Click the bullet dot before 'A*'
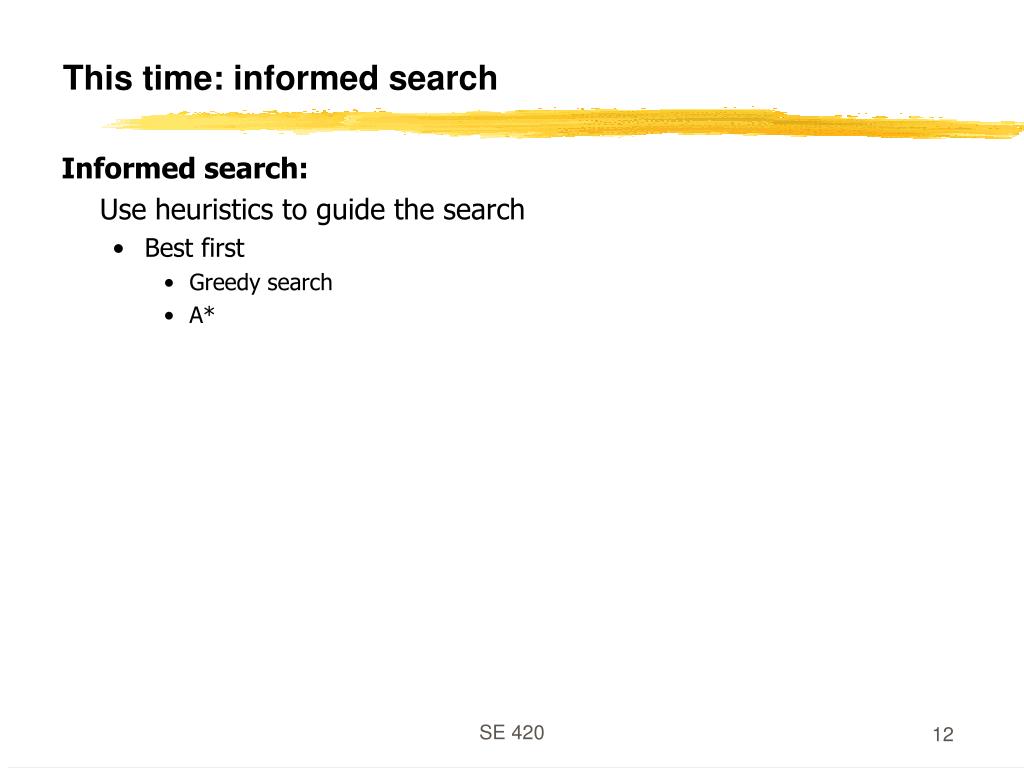This screenshot has height=768, width=1024. 169,317
